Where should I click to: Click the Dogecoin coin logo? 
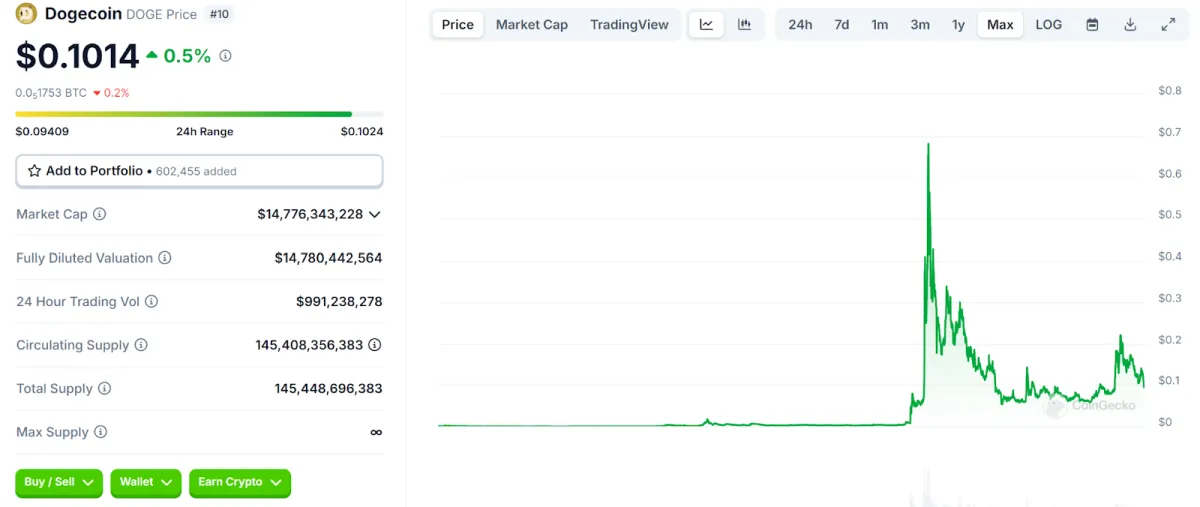[x=27, y=14]
